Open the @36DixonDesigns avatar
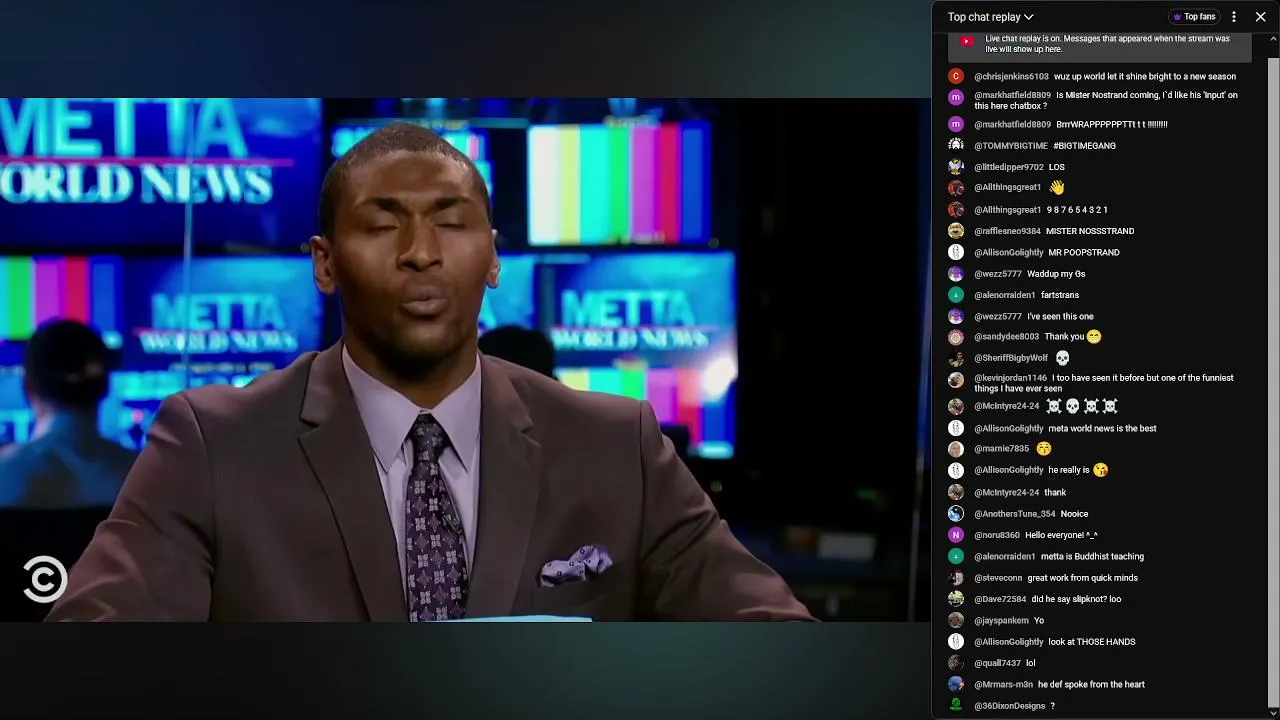The width and height of the screenshot is (1280, 720). (x=956, y=705)
